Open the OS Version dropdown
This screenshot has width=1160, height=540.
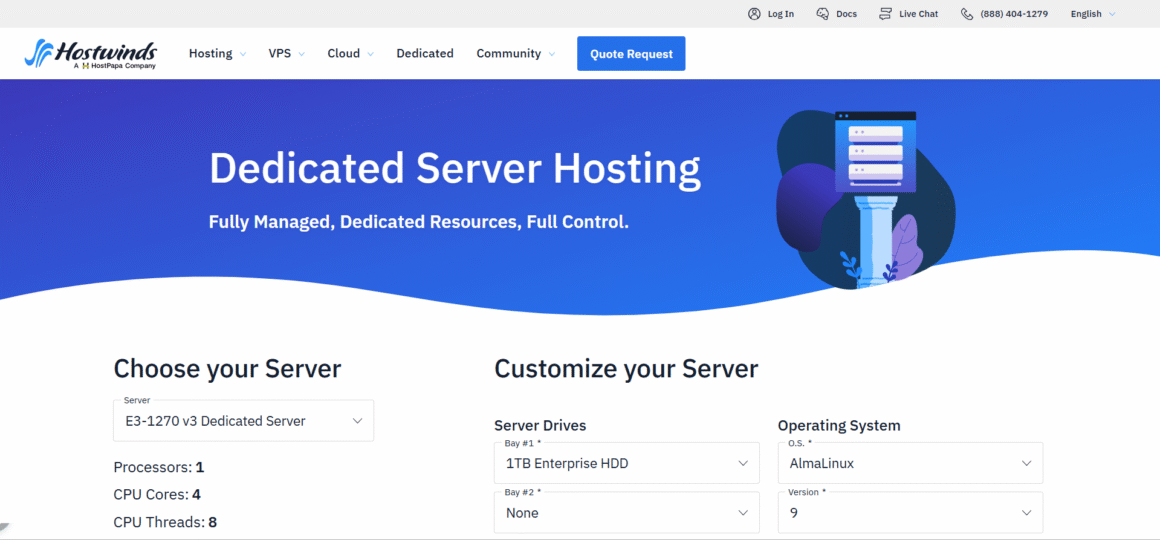tap(911, 512)
